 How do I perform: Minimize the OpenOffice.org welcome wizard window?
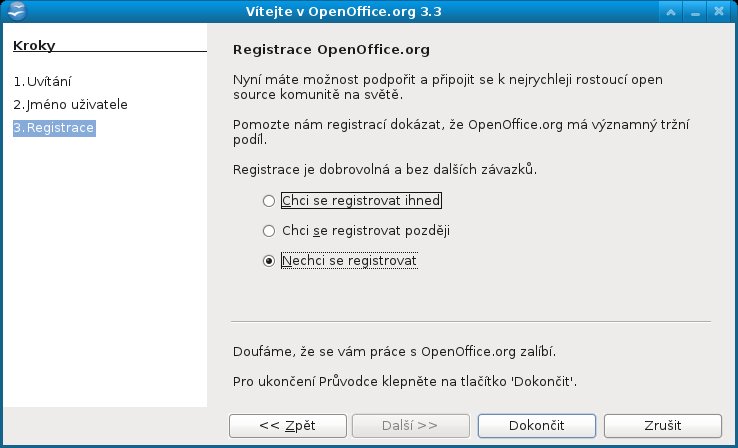(x=695, y=11)
